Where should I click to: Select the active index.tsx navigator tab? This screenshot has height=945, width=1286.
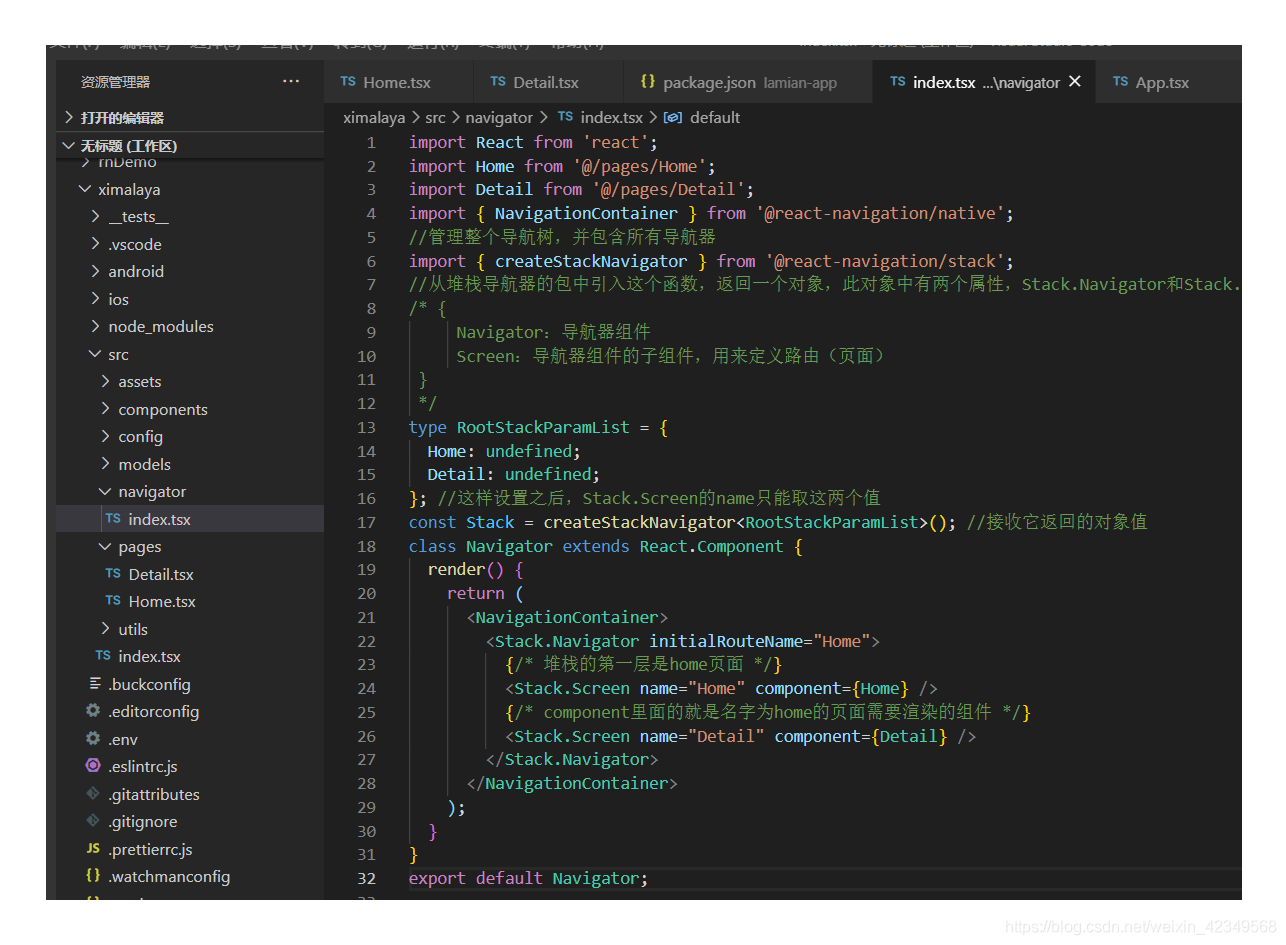point(984,82)
